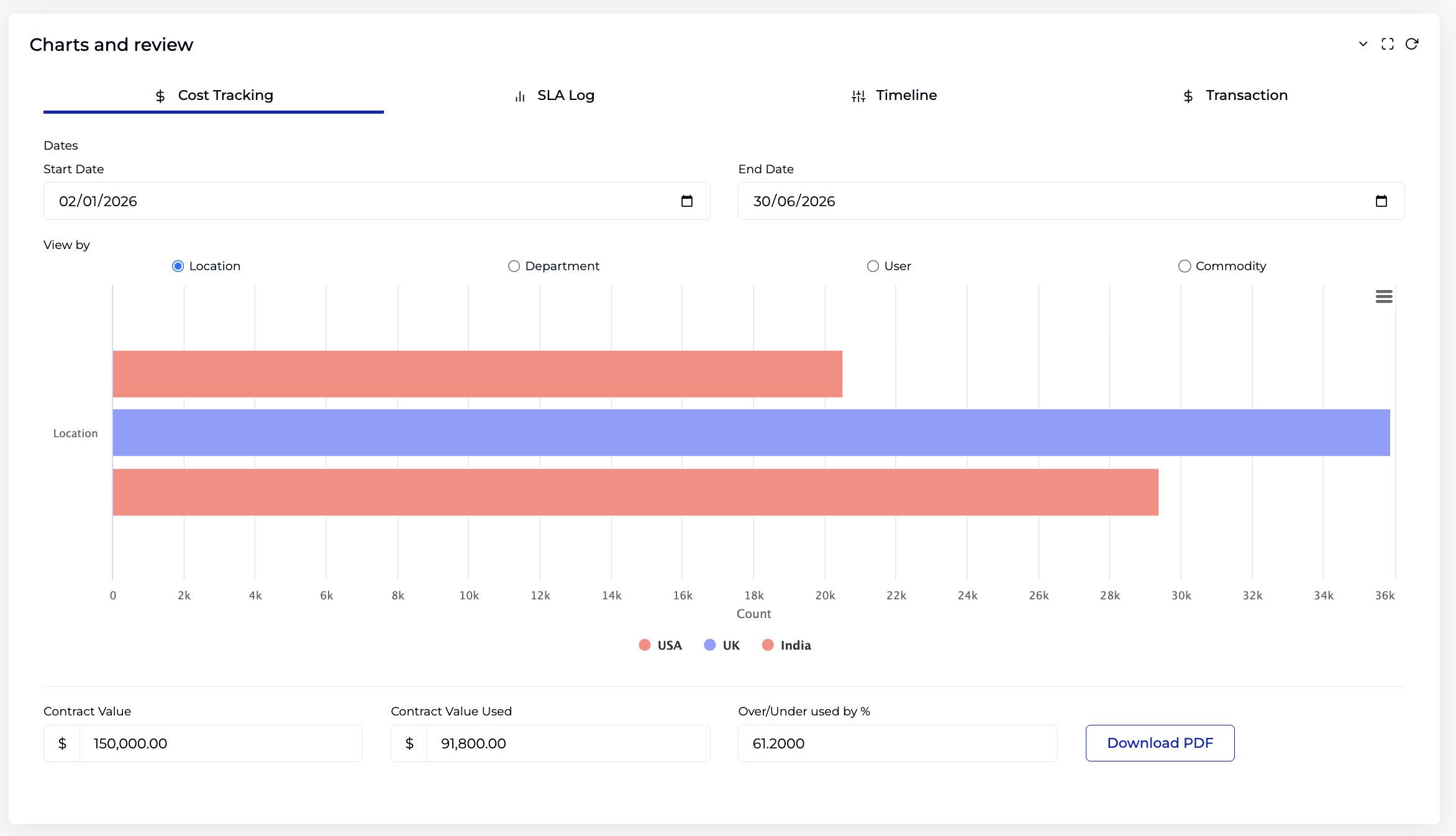
Task: Click the 10k axis tick label
Action: coord(469,596)
